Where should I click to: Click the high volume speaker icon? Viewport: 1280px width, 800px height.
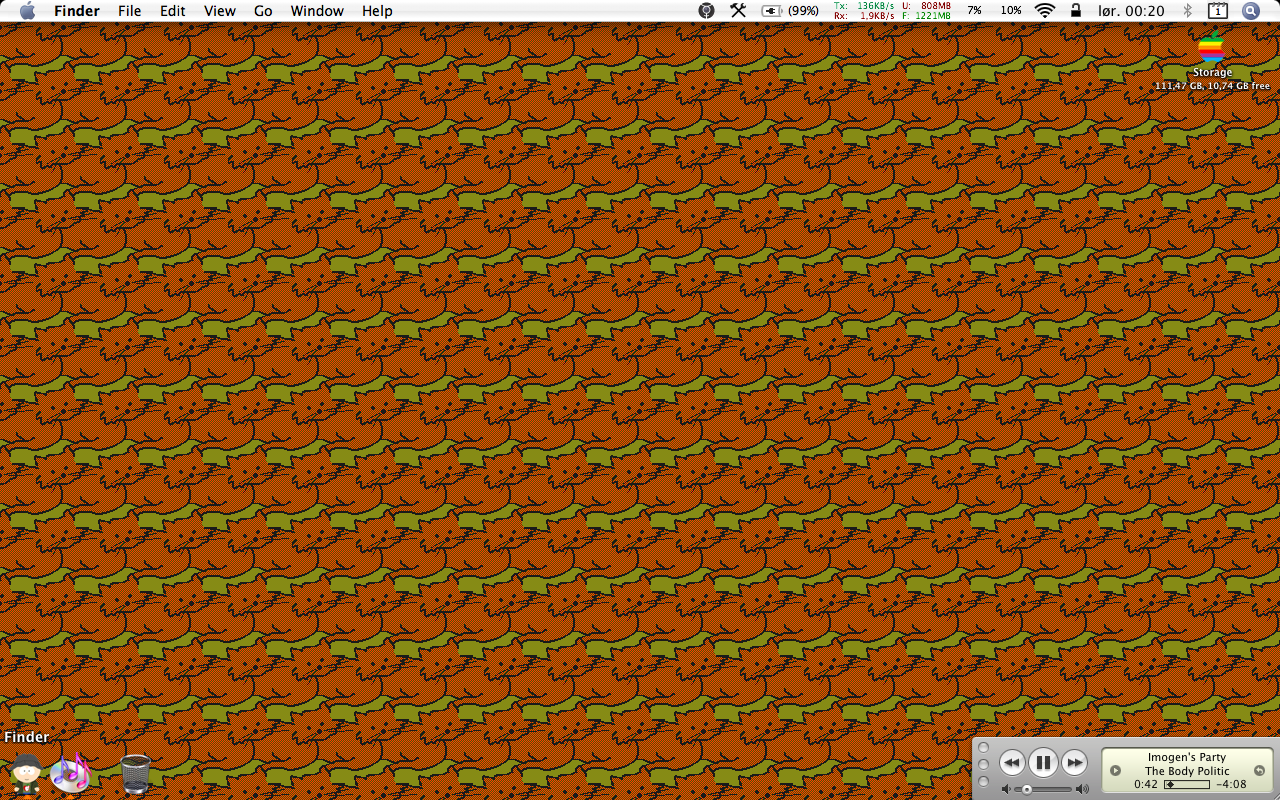[x=1082, y=789]
